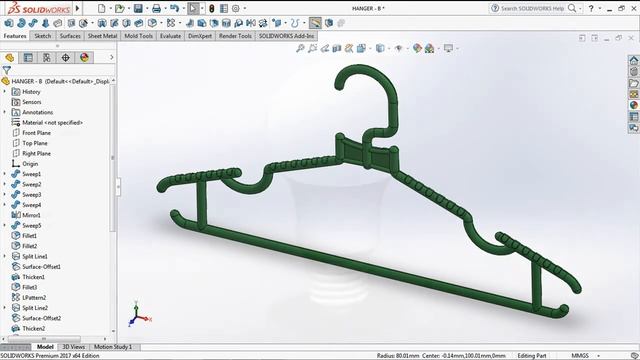Viewport: 640px width, 360px height.
Task: Open the DimXpertManager crosshair tab
Action: 66,58
